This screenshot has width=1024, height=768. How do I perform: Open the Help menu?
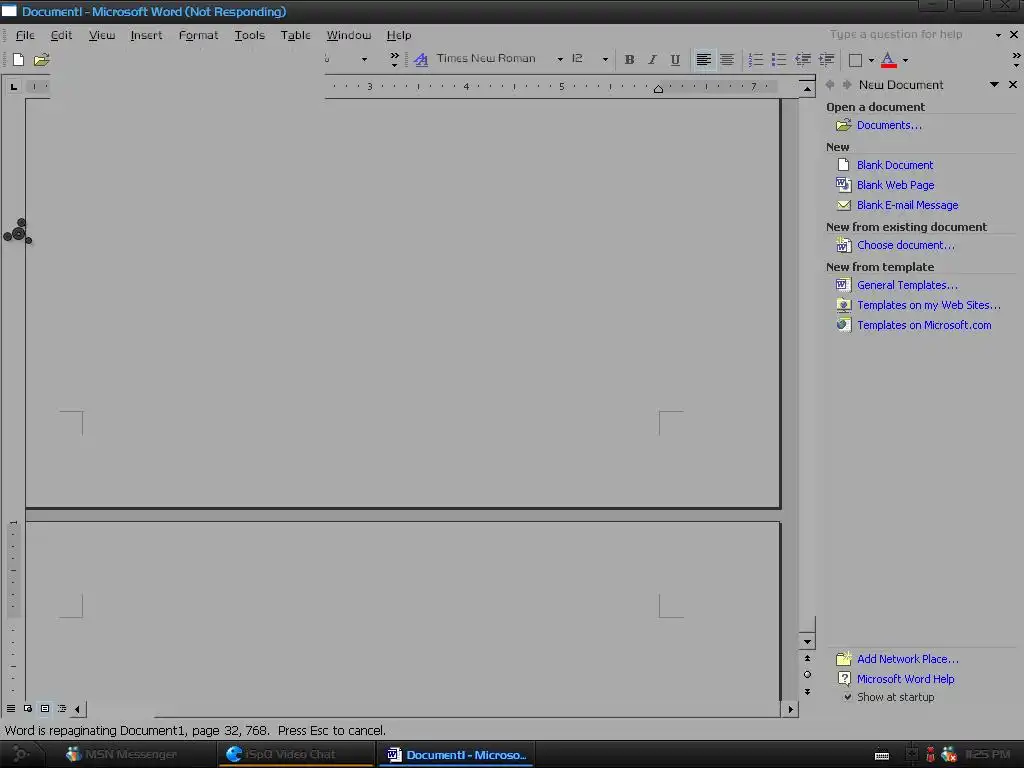pos(398,35)
